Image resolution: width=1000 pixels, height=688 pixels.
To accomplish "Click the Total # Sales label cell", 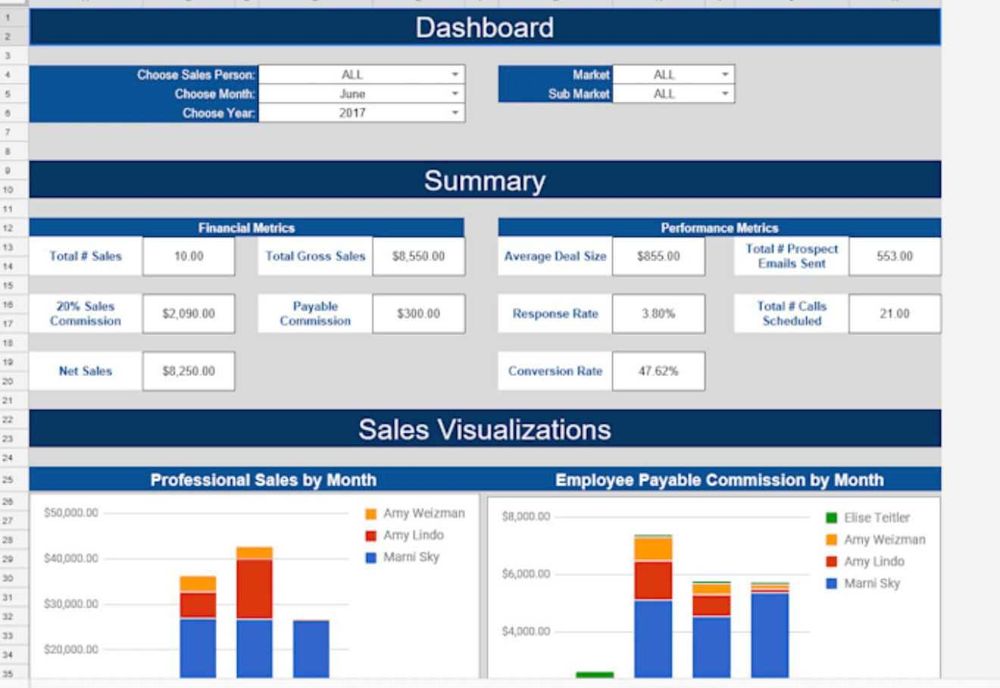I will 85,256.
